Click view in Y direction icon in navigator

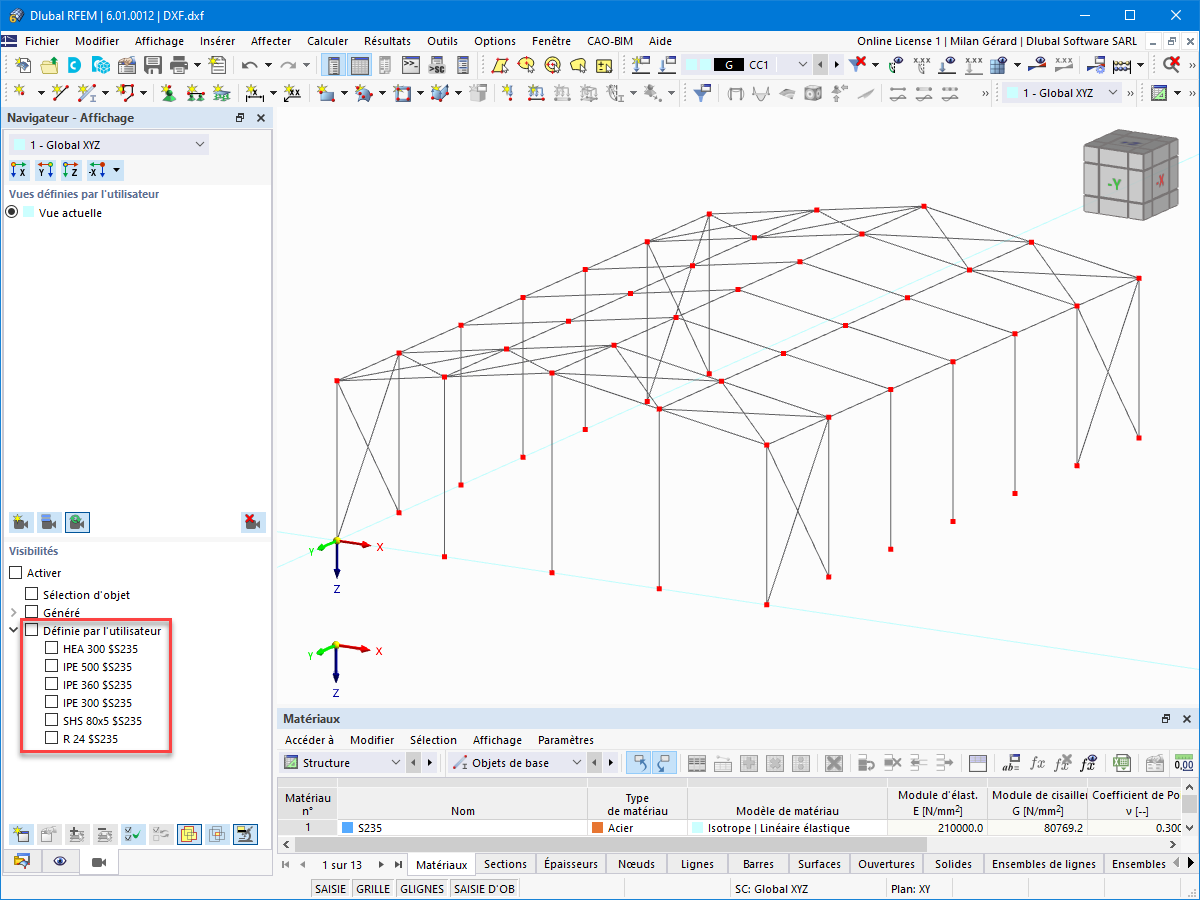coord(45,170)
